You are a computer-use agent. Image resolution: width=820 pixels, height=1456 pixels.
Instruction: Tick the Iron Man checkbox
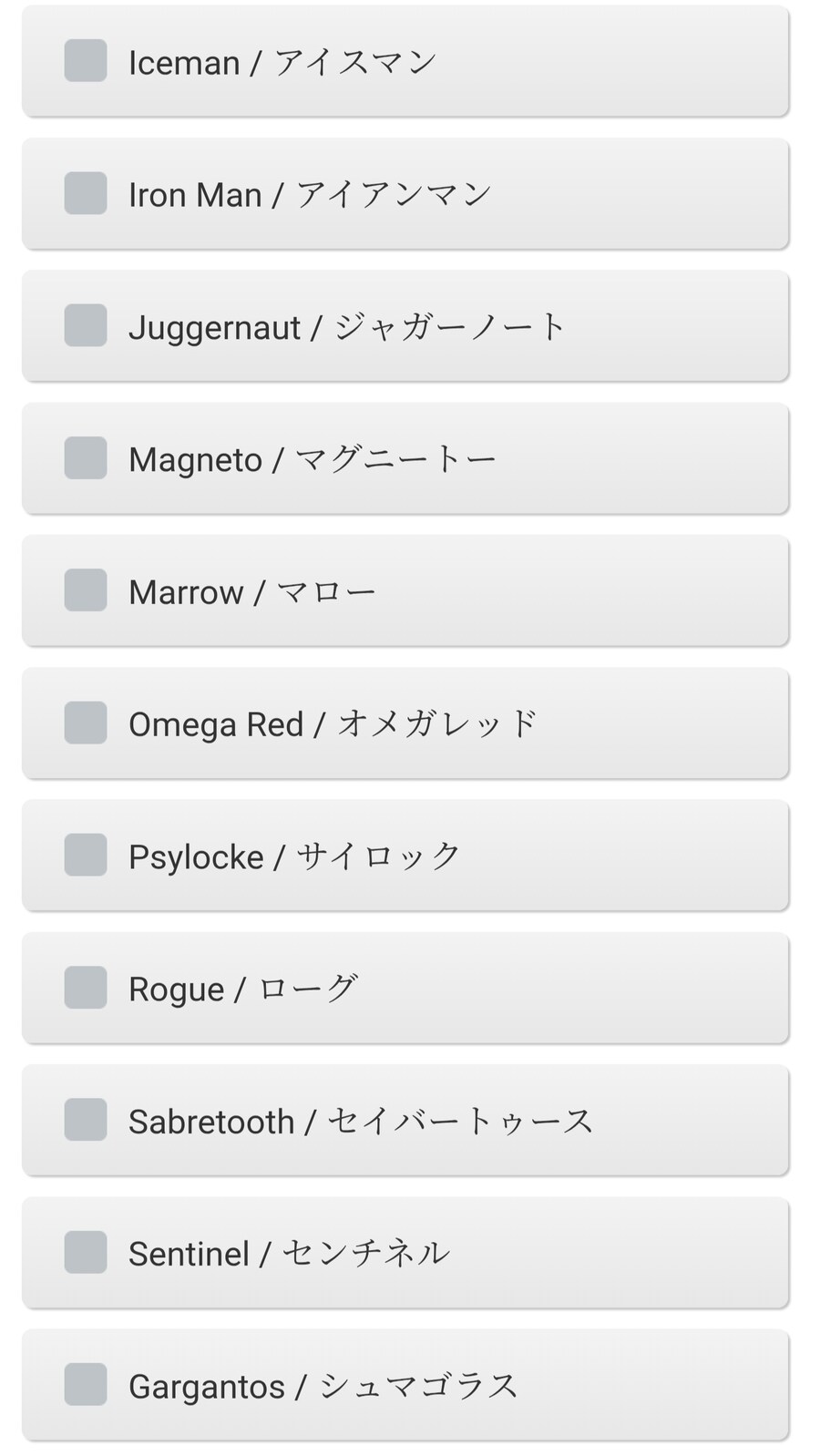(86, 193)
